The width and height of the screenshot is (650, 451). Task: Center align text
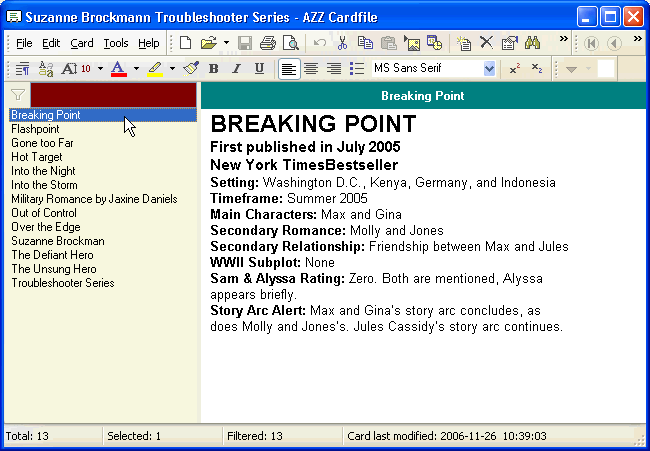point(311,69)
